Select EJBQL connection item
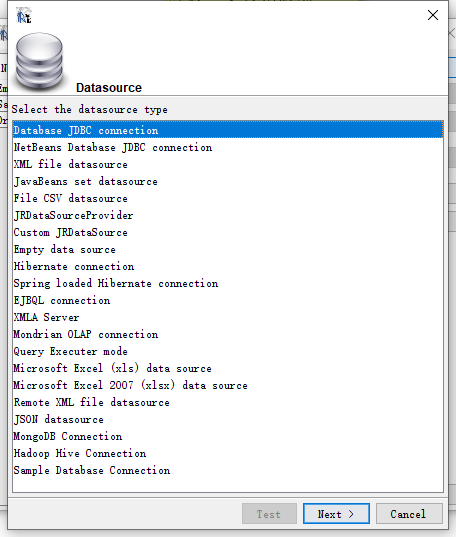The height and width of the screenshot is (537, 456). [228, 301]
